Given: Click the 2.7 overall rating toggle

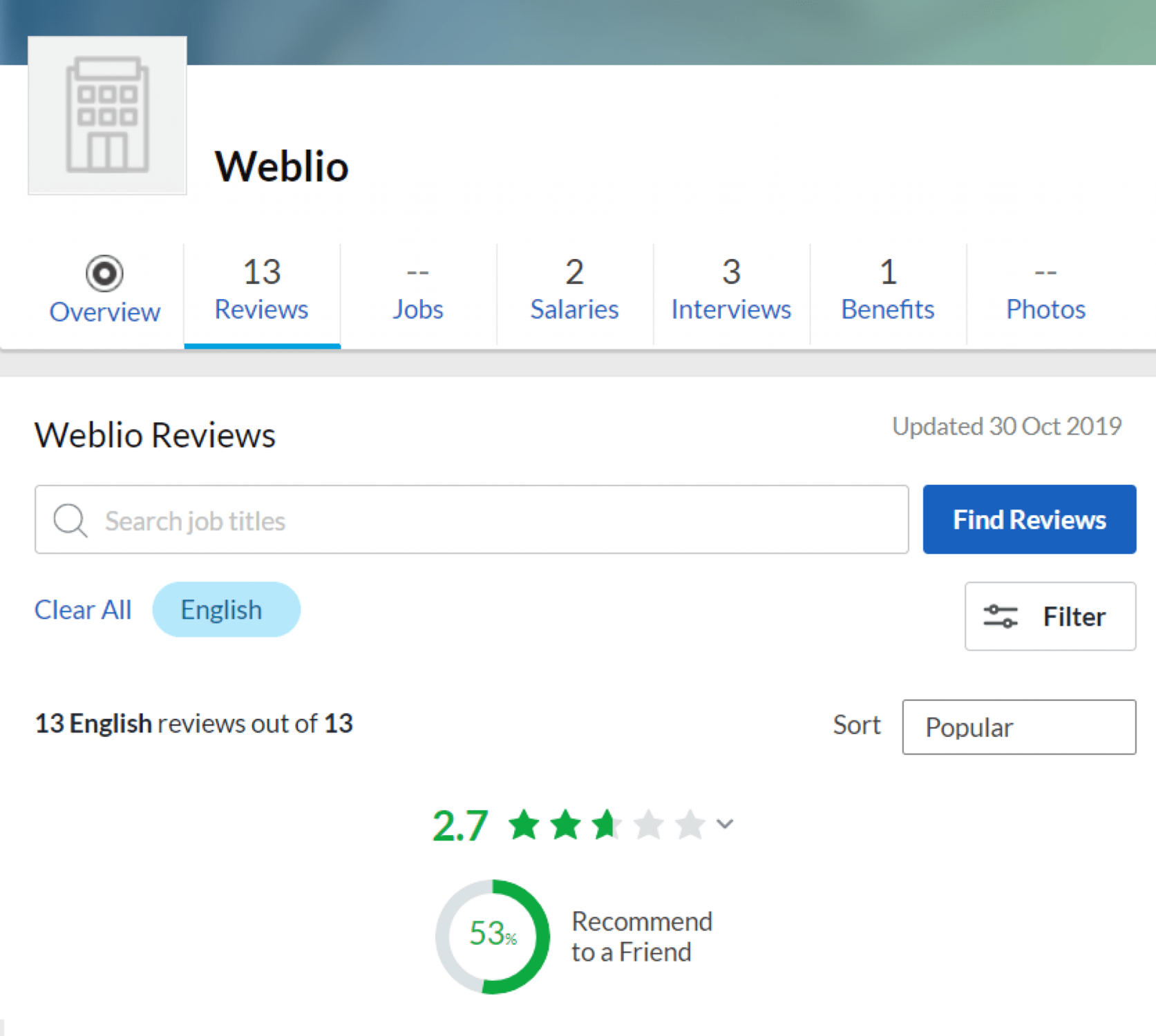Looking at the screenshot, I should point(459,823).
